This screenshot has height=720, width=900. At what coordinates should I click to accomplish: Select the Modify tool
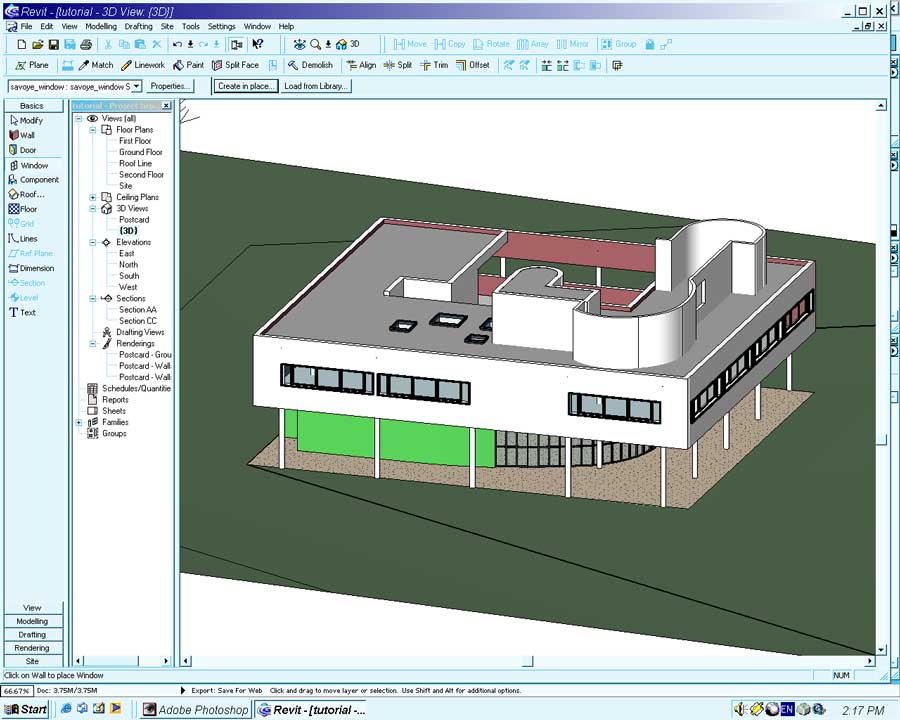point(26,121)
